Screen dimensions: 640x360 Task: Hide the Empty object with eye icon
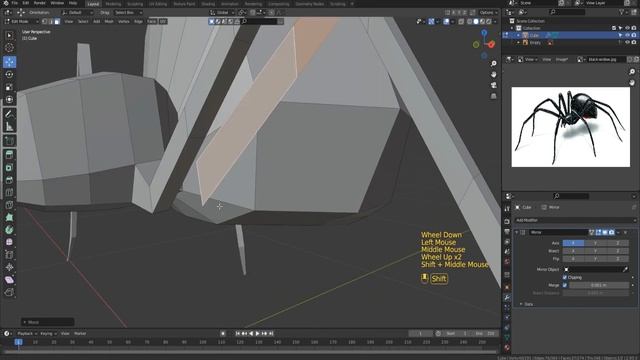click(x=627, y=43)
